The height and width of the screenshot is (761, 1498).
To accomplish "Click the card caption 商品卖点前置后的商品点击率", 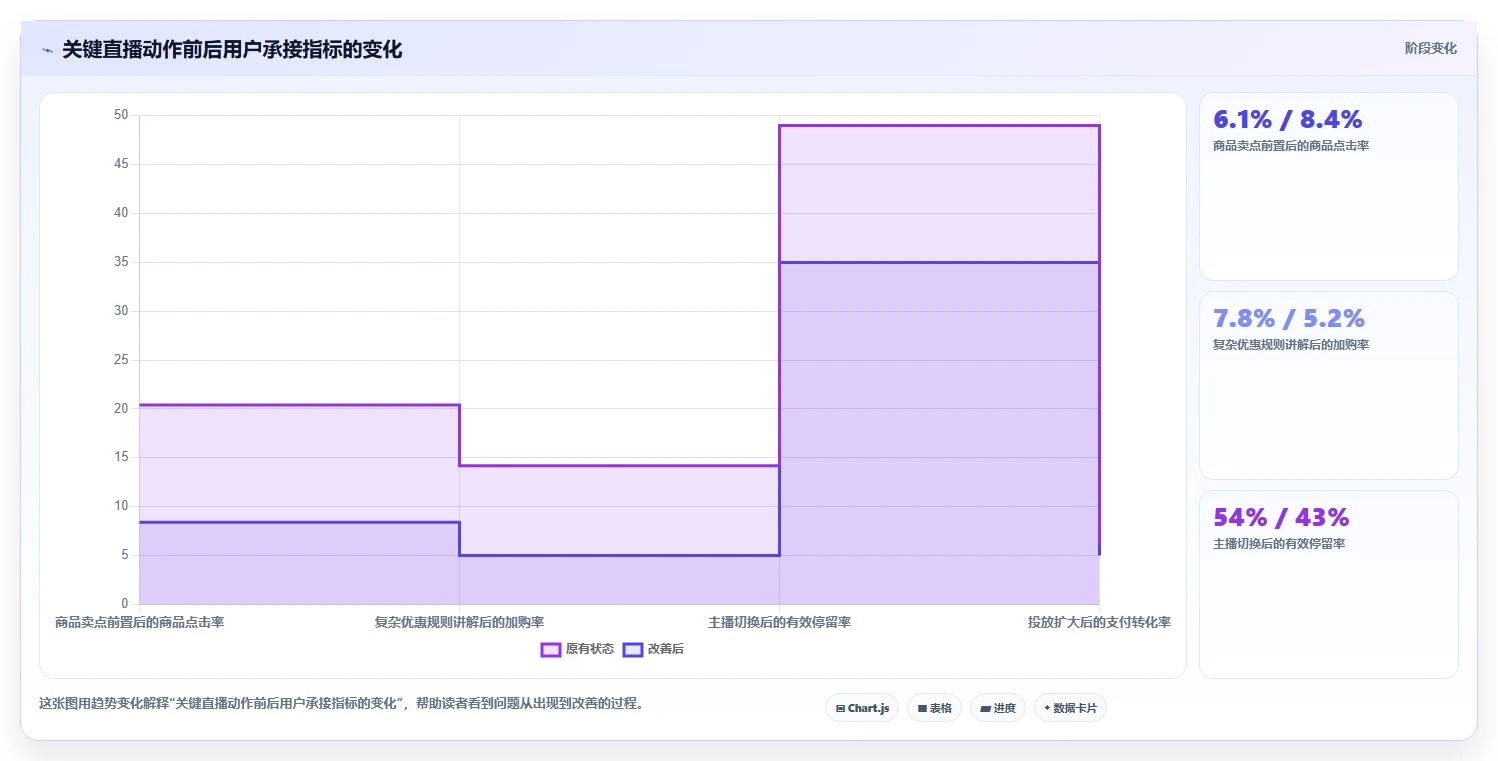I will [1290, 146].
